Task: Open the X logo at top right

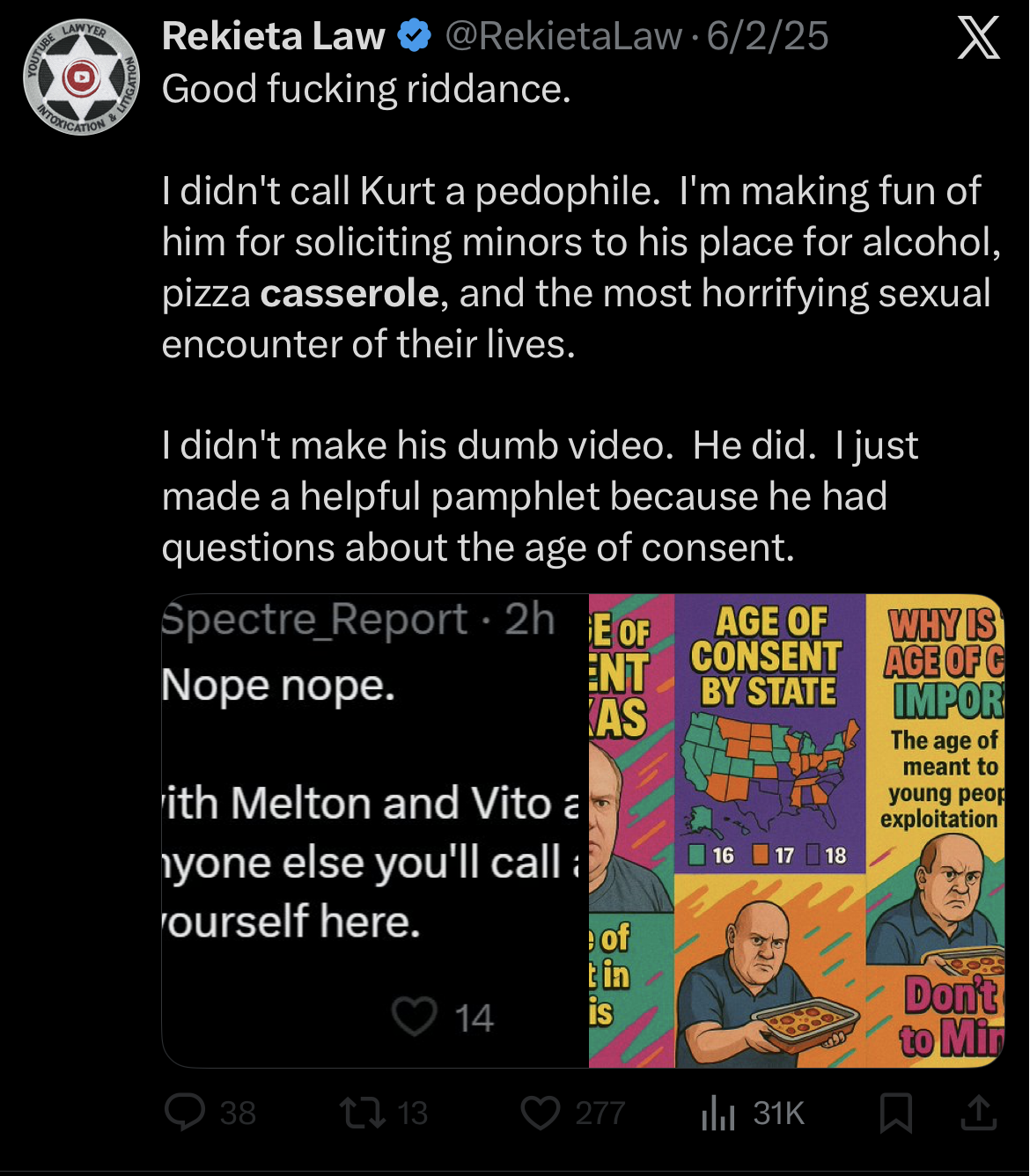Action: tap(978, 37)
